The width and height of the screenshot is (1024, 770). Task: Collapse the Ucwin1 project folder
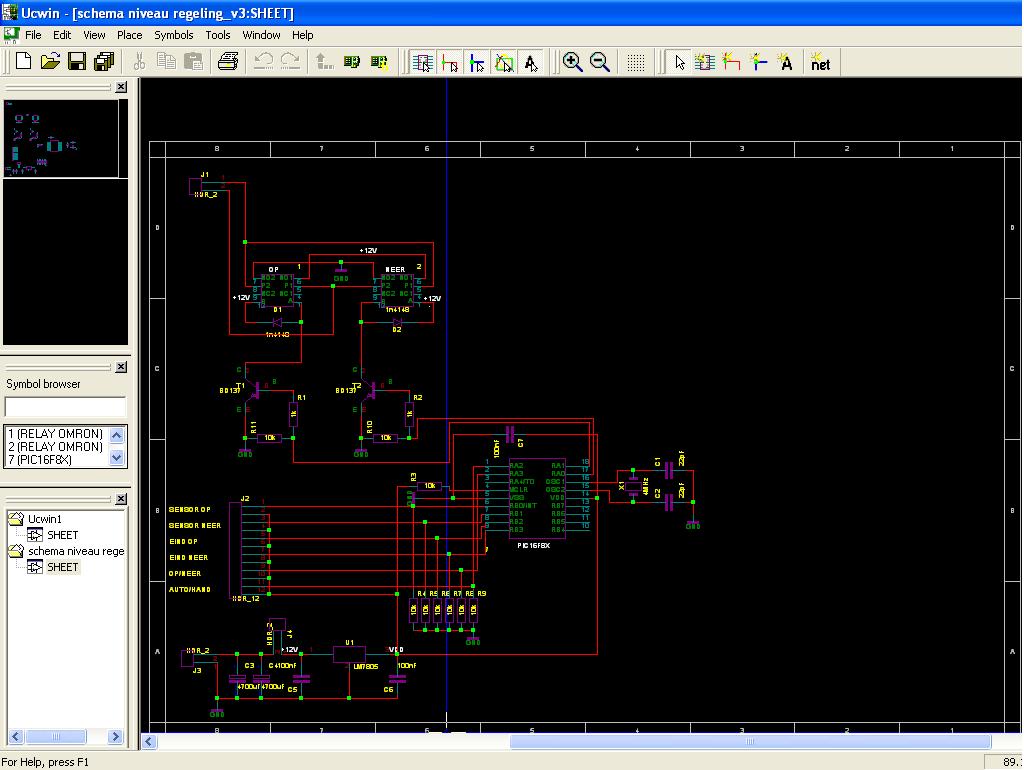point(16,519)
